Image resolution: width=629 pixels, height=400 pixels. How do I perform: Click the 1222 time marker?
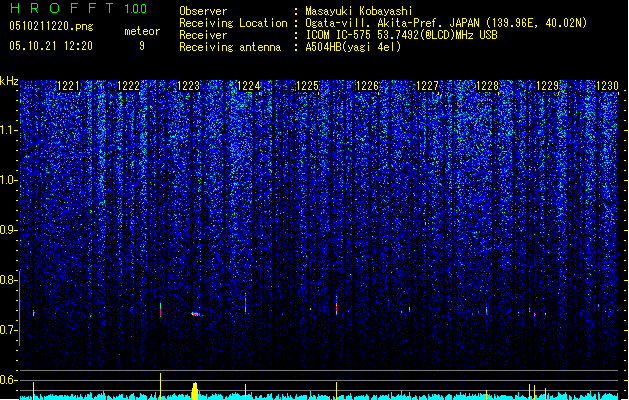tap(128, 86)
